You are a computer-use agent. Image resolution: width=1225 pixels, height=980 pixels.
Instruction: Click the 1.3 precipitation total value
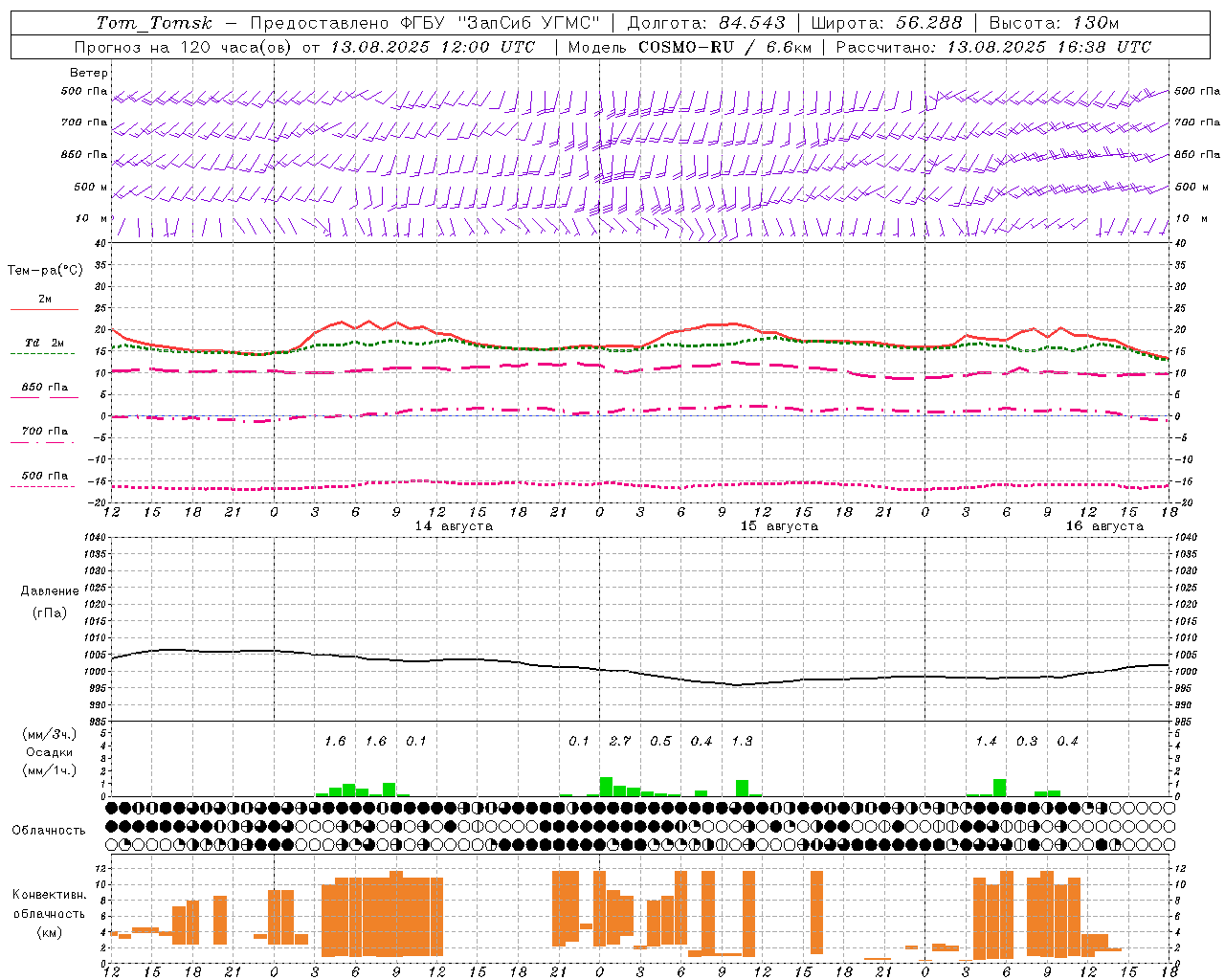point(743,742)
